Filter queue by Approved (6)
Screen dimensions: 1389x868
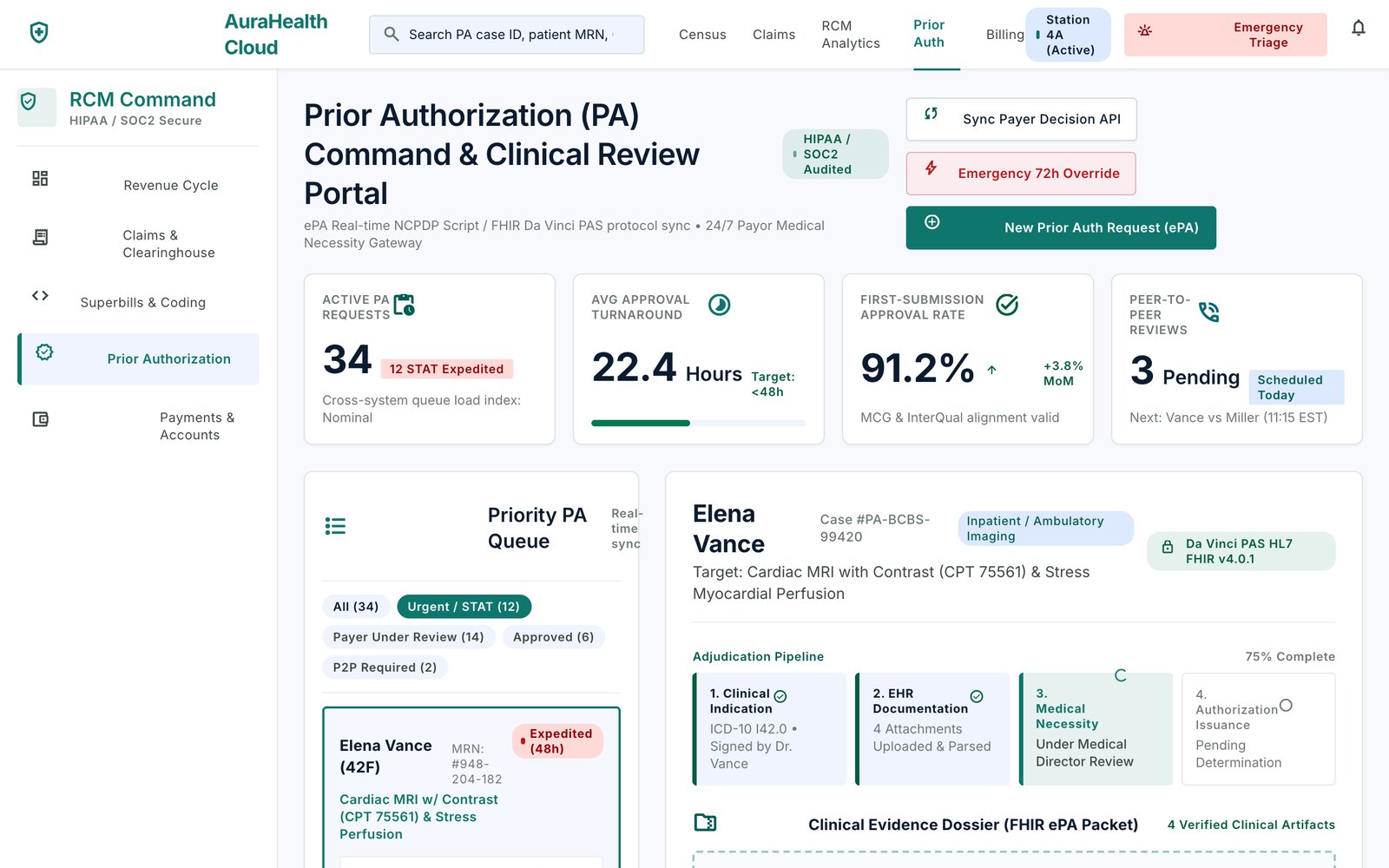(553, 637)
